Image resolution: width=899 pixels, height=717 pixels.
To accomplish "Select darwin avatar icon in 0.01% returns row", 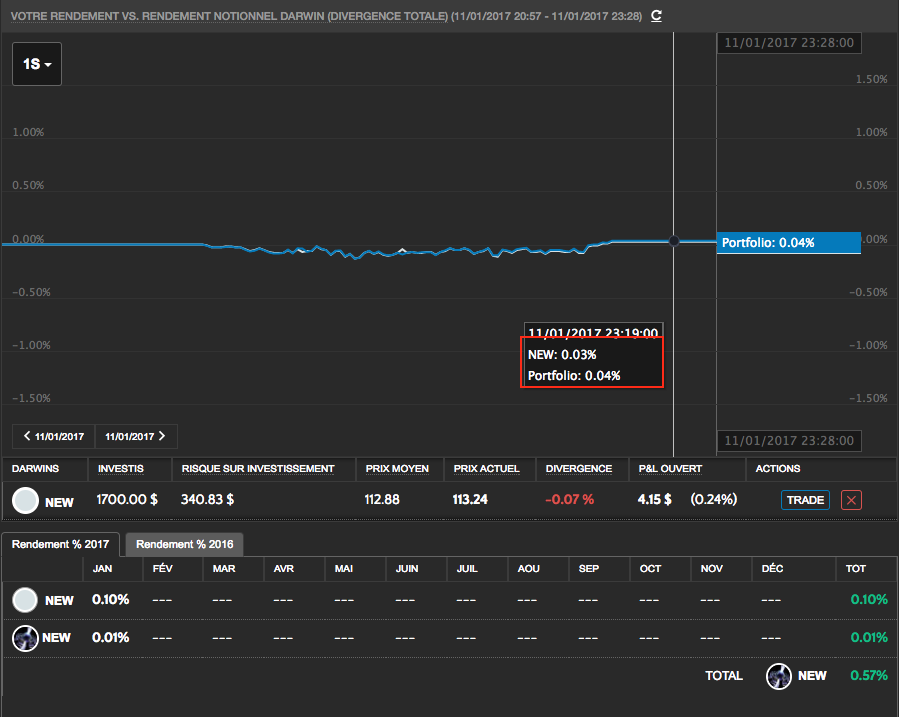I will tap(26, 637).
